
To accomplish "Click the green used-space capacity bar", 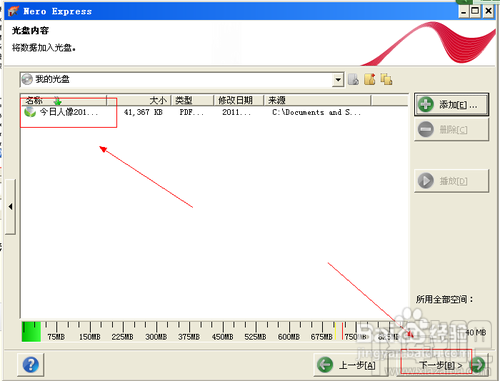I will pyautogui.click(x=31, y=332).
